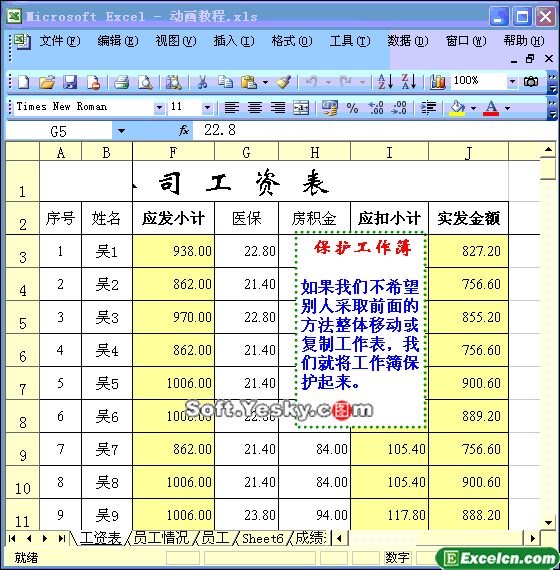Save the workbook with floppy icon
This screenshot has width=560, height=570.
(x=70, y=82)
